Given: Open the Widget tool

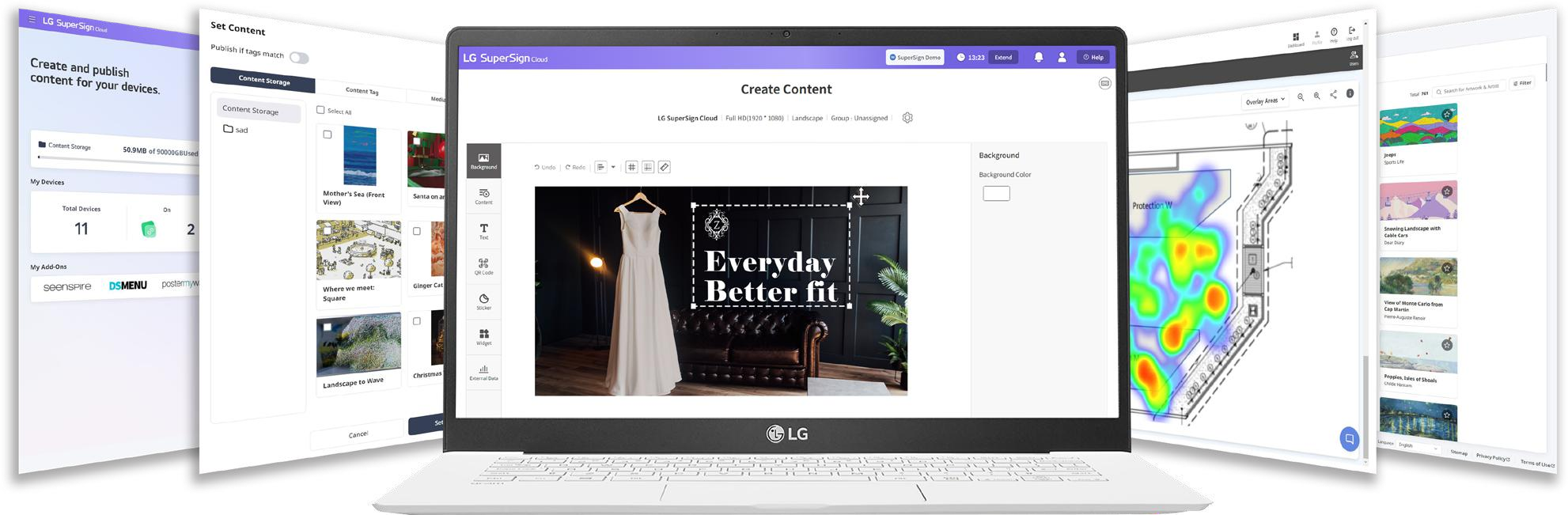Looking at the screenshot, I should tap(483, 337).
